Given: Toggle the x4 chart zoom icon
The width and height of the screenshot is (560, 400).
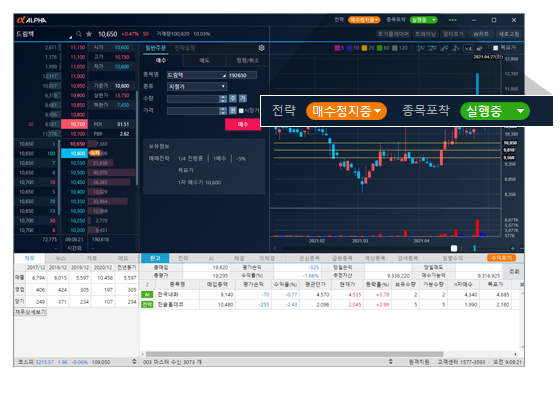Looking at the screenshot, I should [x=468, y=48].
